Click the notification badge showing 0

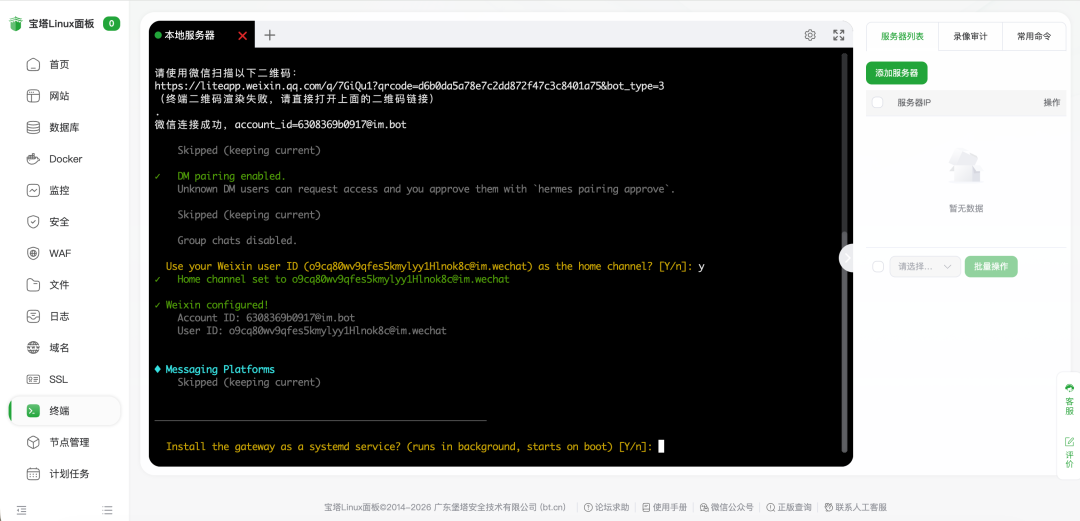pyautogui.click(x=112, y=24)
